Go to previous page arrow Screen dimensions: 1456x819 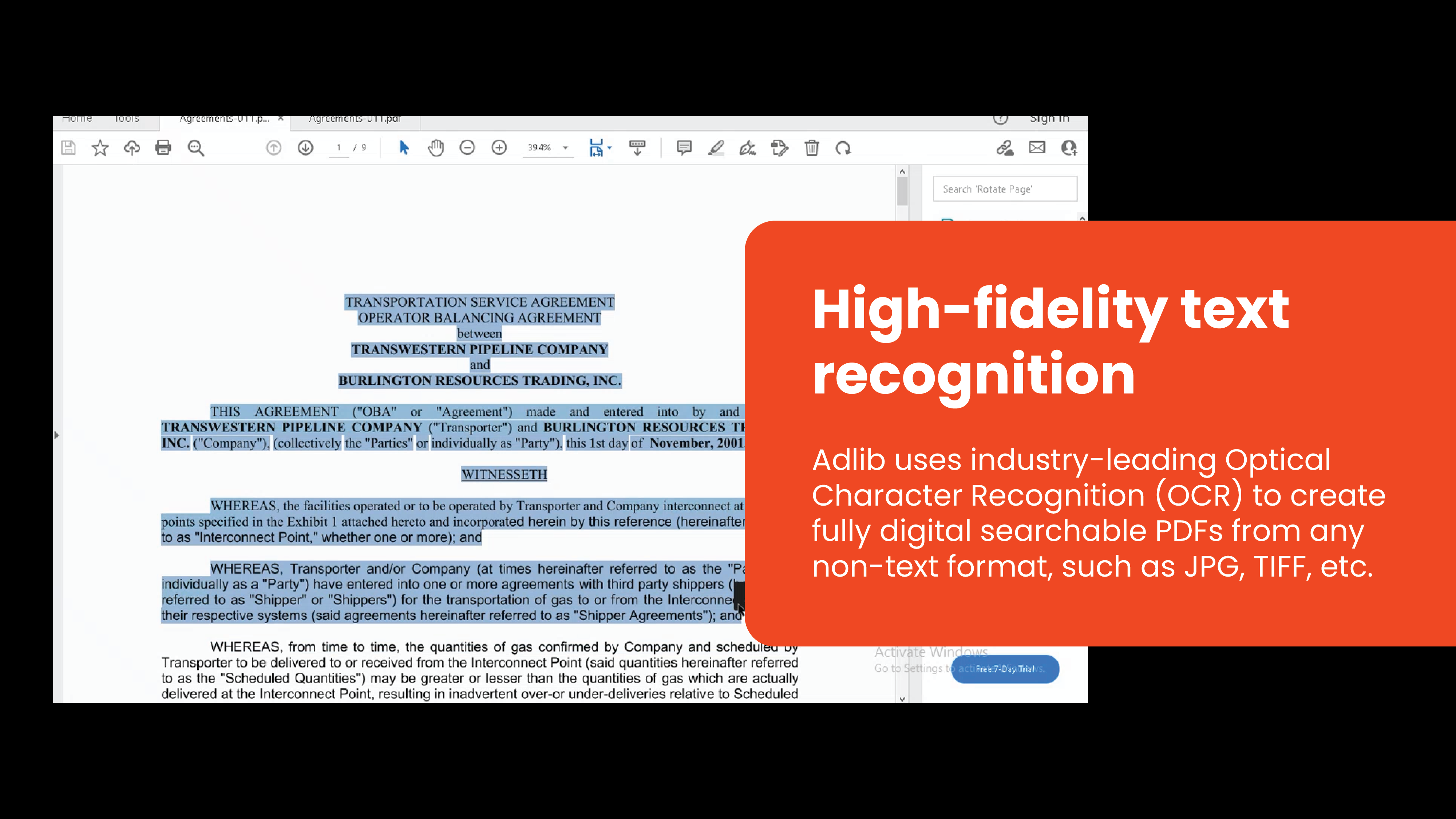point(274,148)
